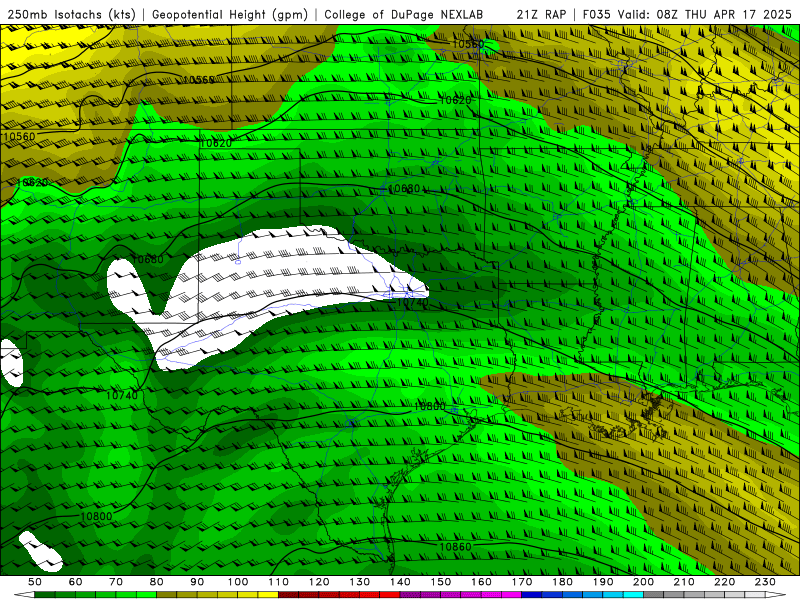This screenshot has height=600, width=800.
Task: Click the "140" value on the color scale
Action: click(x=400, y=582)
